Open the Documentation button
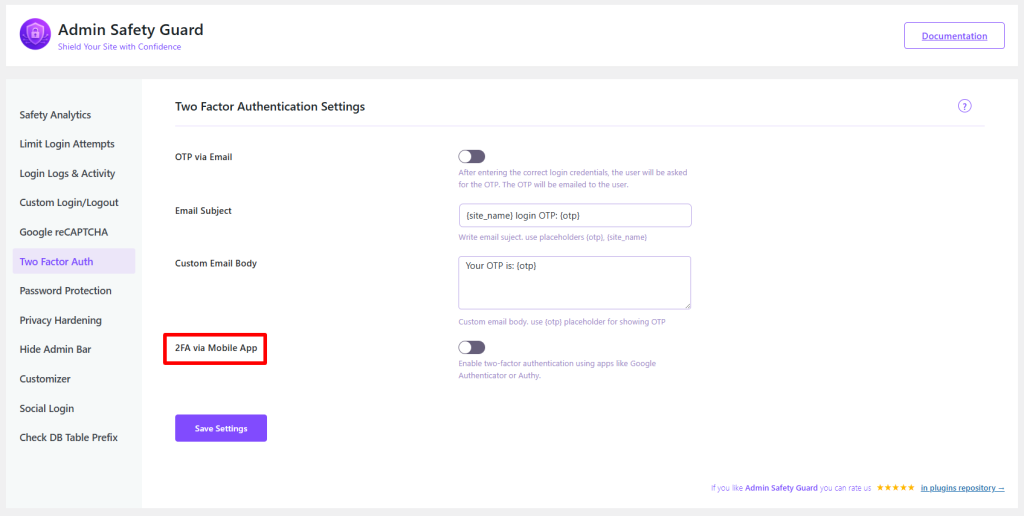The image size is (1024, 516). pyautogui.click(x=954, y=36)
